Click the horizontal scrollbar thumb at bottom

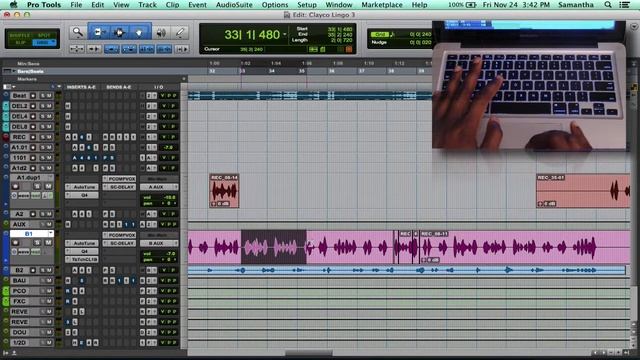(309, 353)
